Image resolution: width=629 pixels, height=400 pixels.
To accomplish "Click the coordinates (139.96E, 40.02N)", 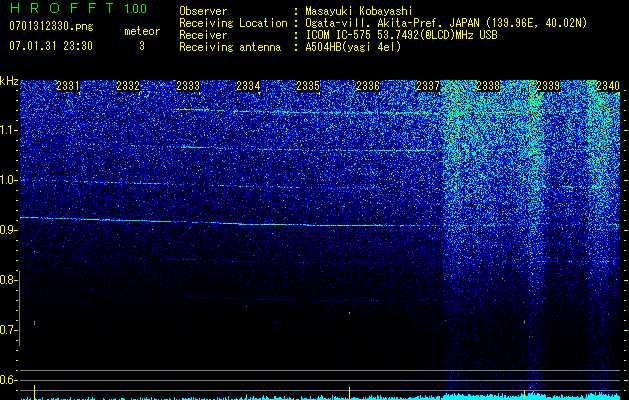I will [x=537, y=23].
